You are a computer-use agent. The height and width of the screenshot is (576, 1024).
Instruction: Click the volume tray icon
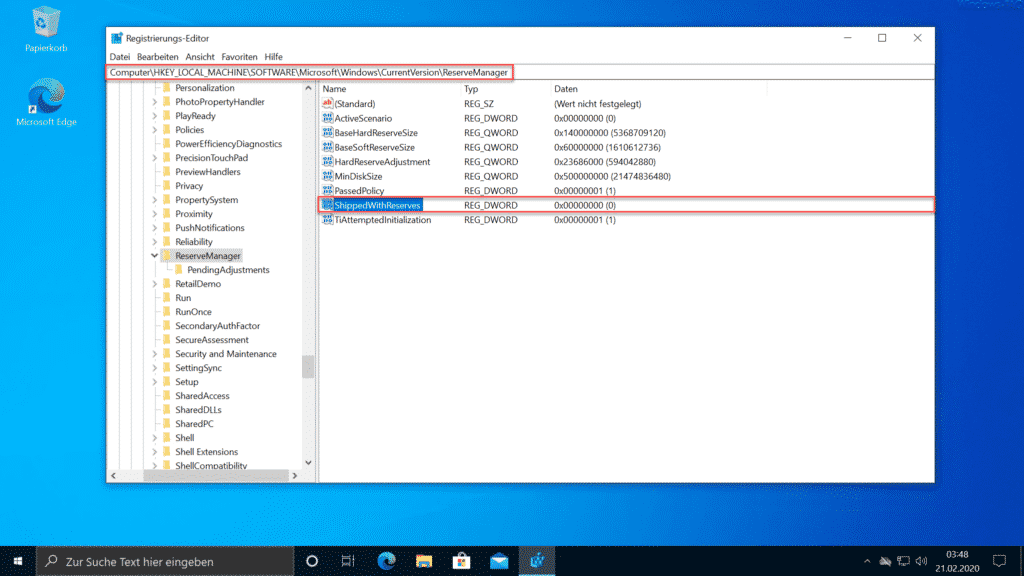pyautogui.click(x=921, y=561)
